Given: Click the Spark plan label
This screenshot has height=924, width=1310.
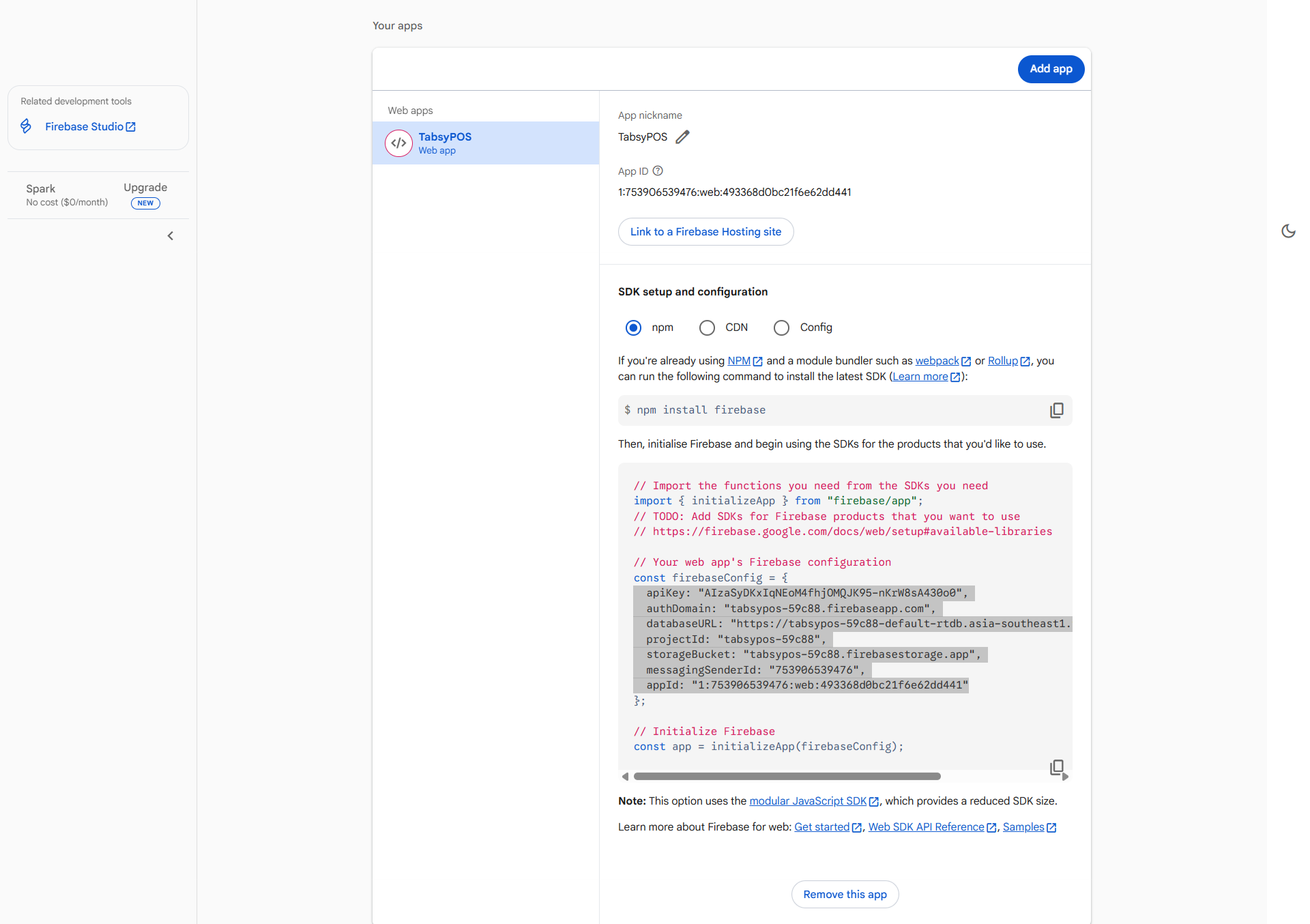Looking at the screenshot, I should tap(40, 189).
